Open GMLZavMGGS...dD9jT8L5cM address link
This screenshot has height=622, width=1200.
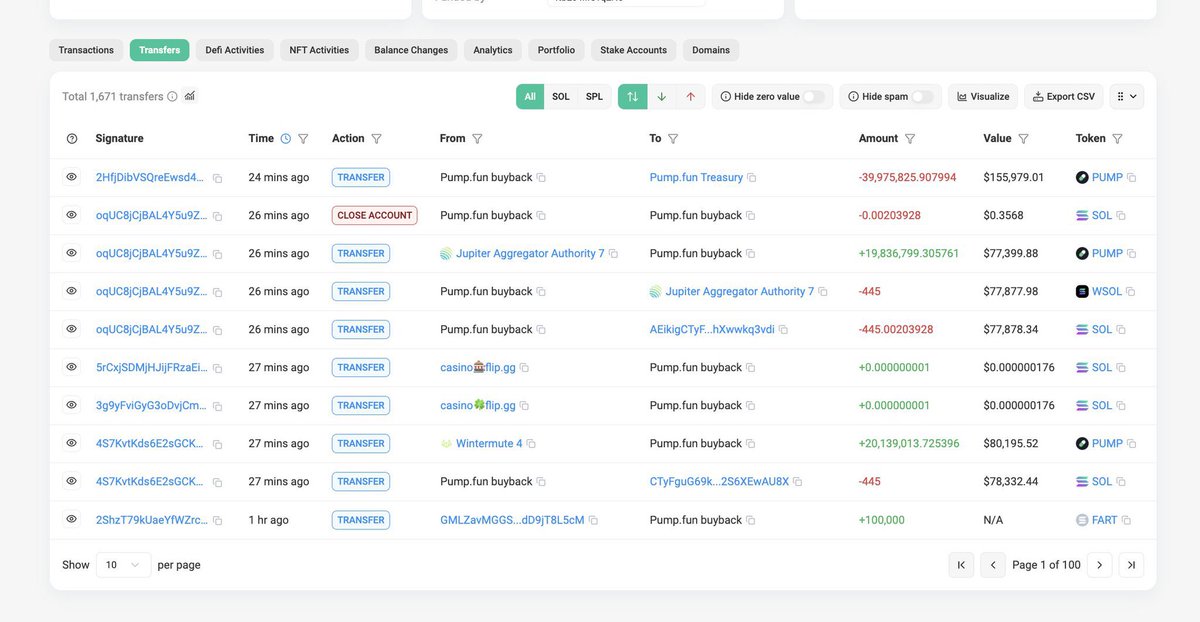point(512,520)
